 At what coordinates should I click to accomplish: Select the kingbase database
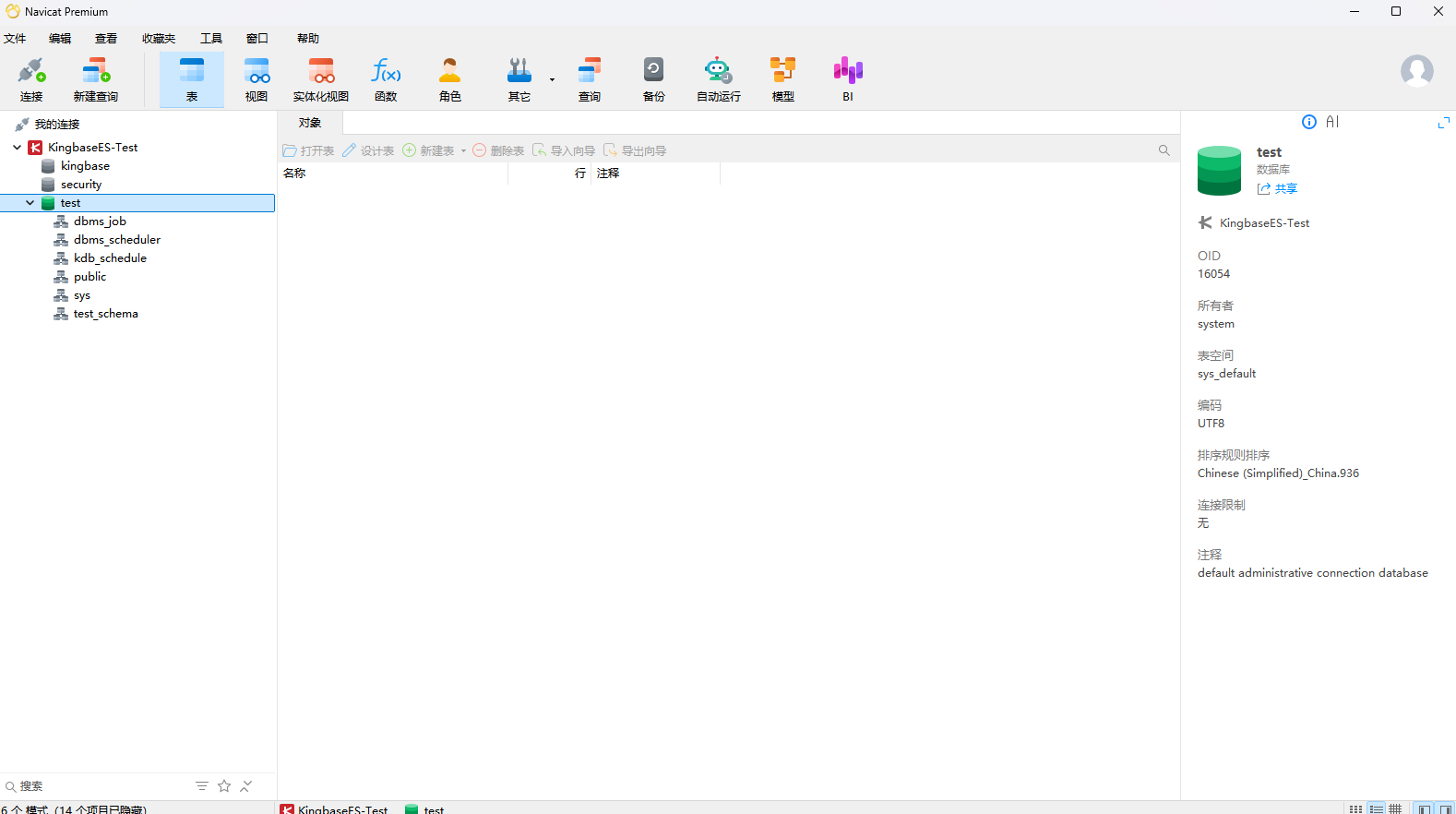[85, 166]
